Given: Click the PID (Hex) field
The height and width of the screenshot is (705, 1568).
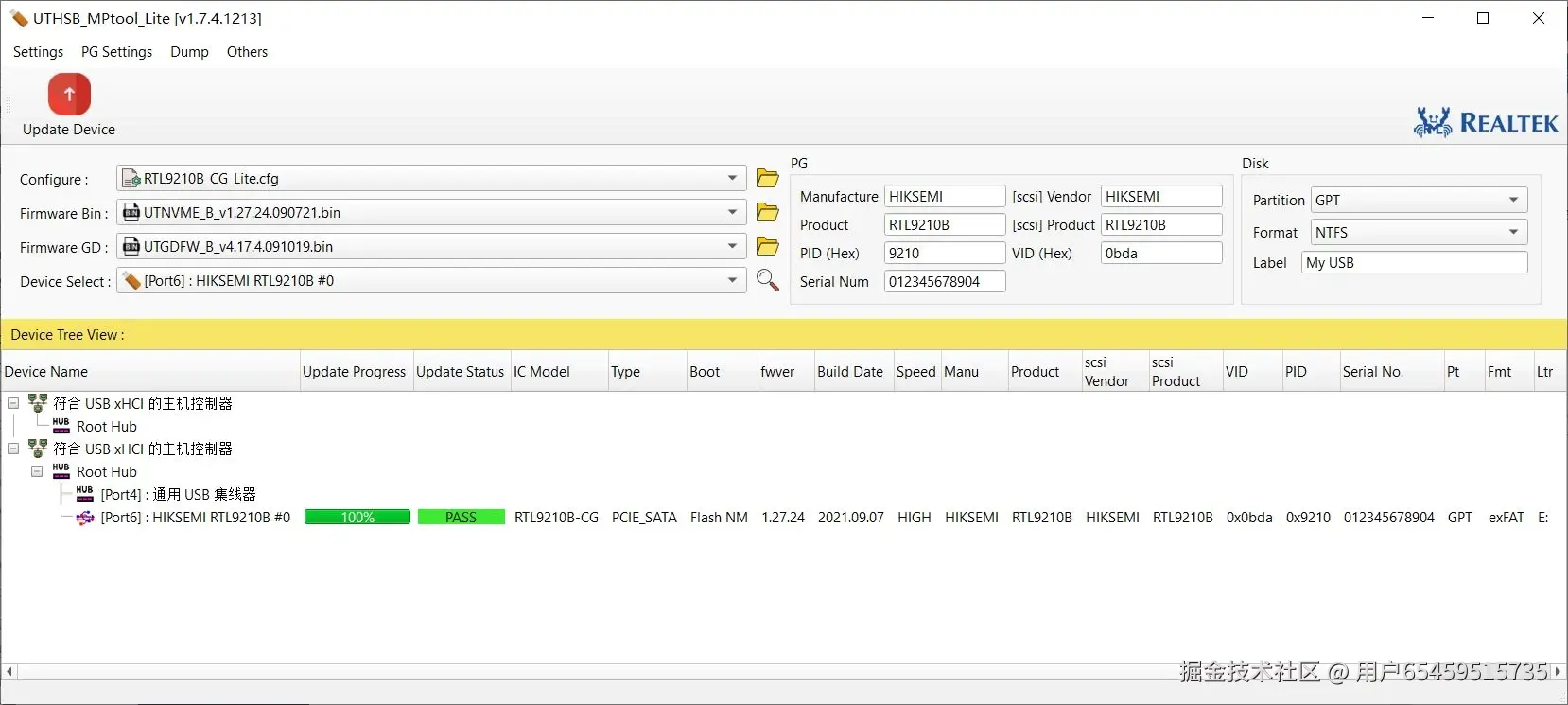Looking at the screenshot, I should tap(945, 253).
